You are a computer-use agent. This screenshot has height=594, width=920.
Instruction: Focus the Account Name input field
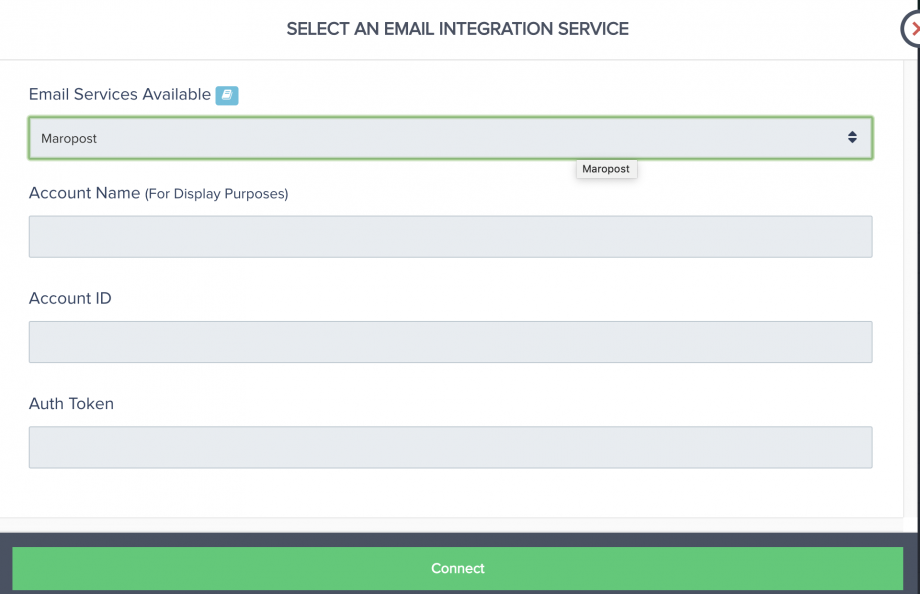coord(450,237)
